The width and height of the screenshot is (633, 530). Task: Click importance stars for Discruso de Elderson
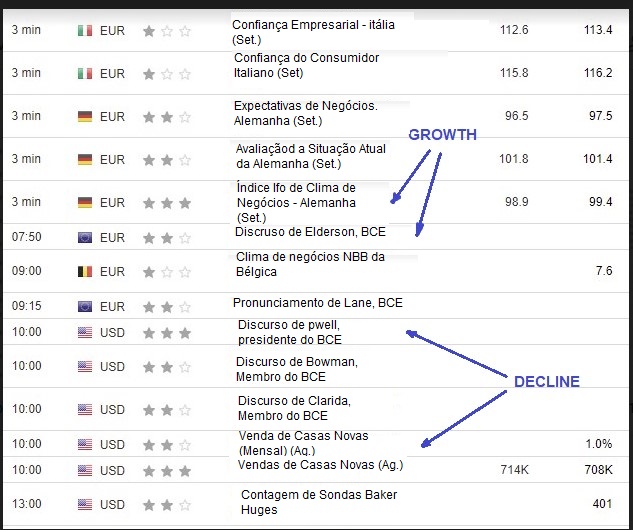[167, 238]
